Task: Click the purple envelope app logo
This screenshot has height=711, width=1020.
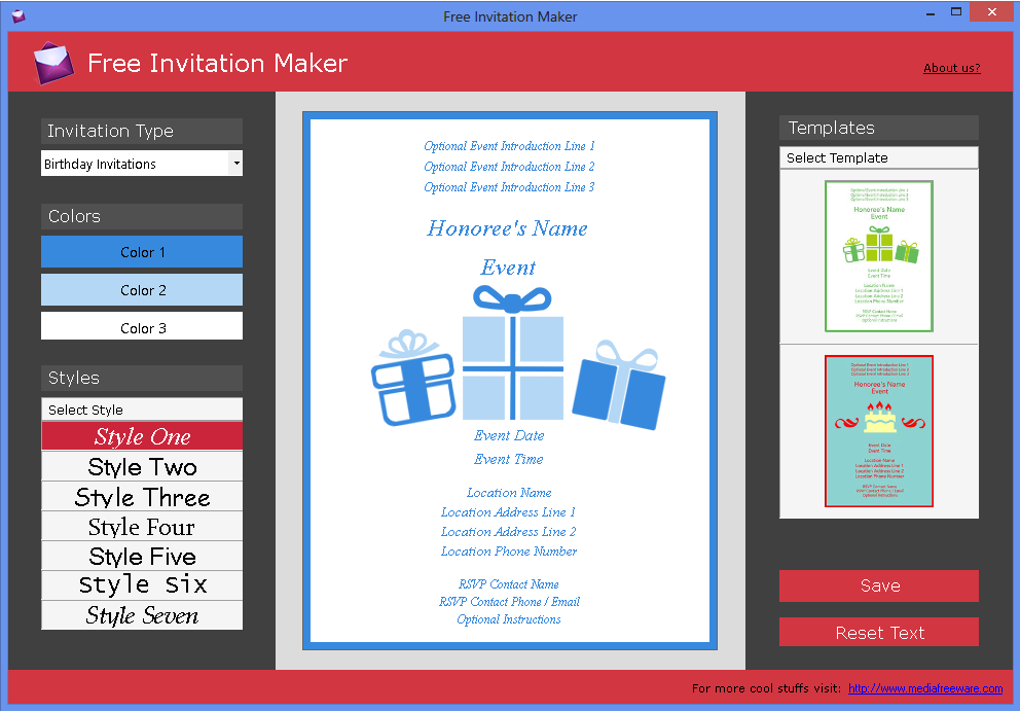Action: (x=54, y=63)
